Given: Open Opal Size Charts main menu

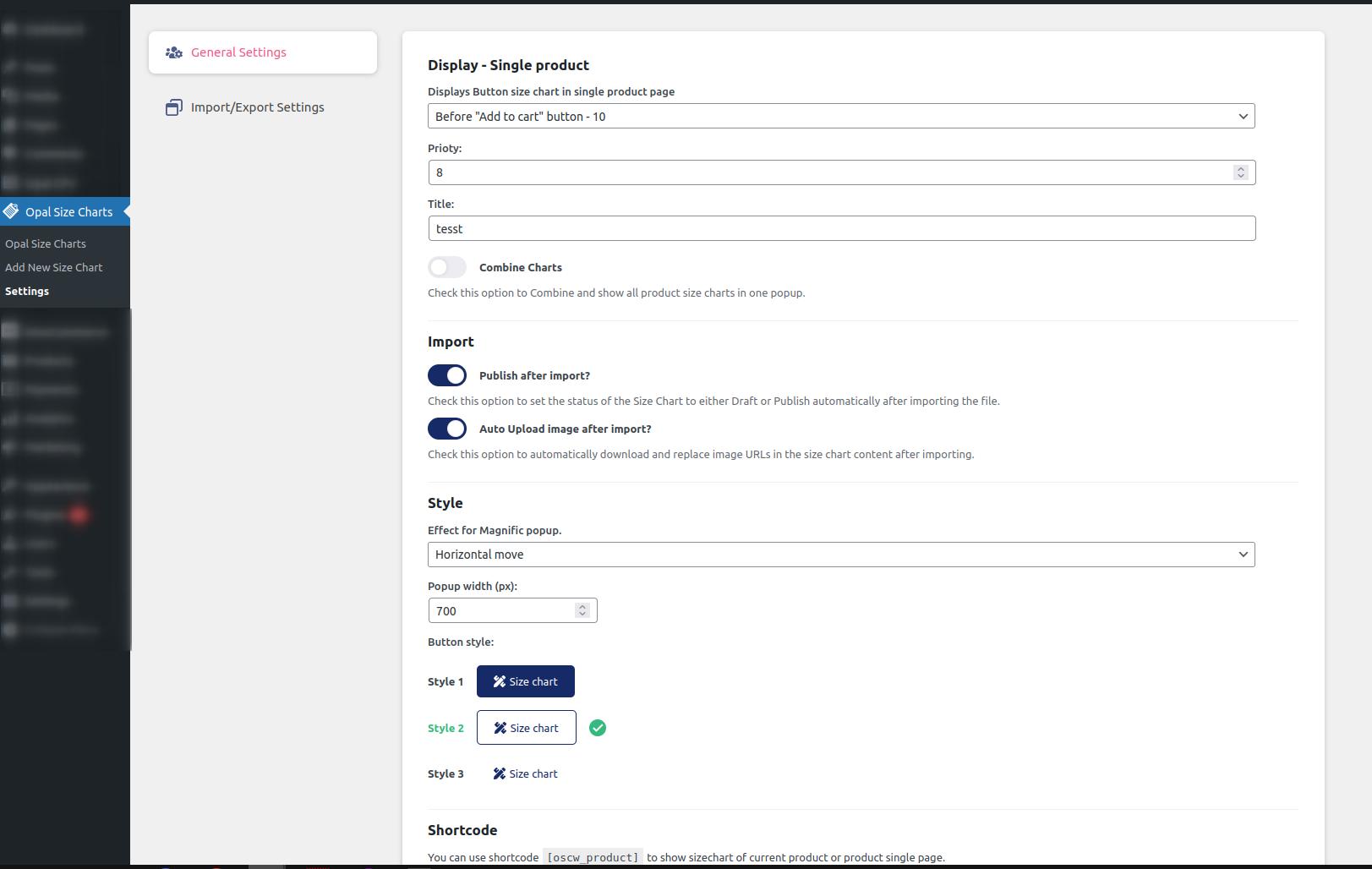Looking at the screenshot, I should click(65, 211).
